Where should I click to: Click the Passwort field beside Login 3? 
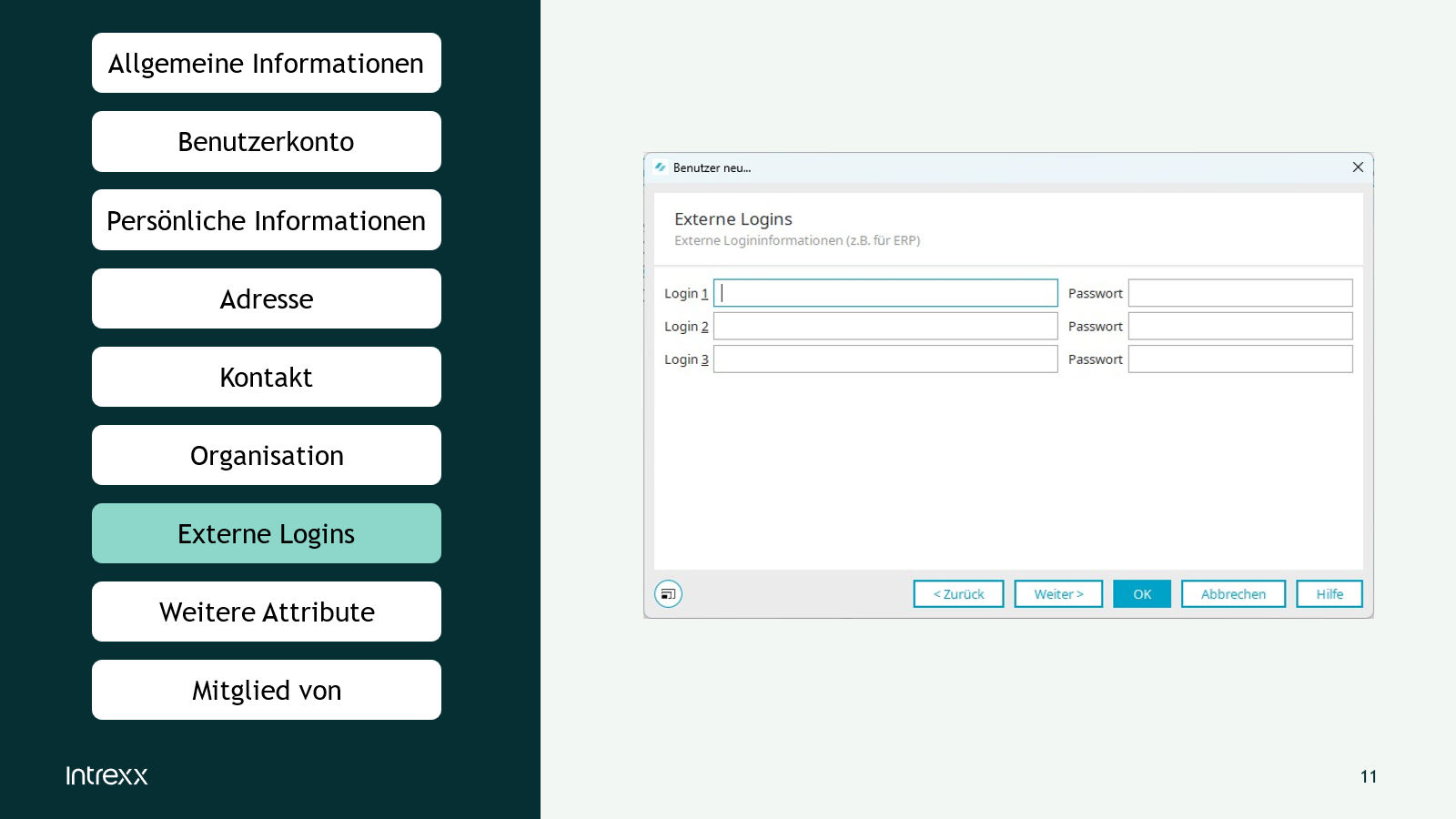(x=1239, y=359)
